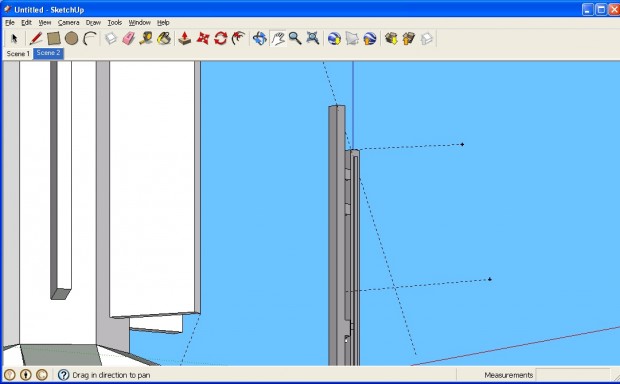Minimize the SketchUp window
The width and height of the screenshot is (620, 384).
(587, 10)
